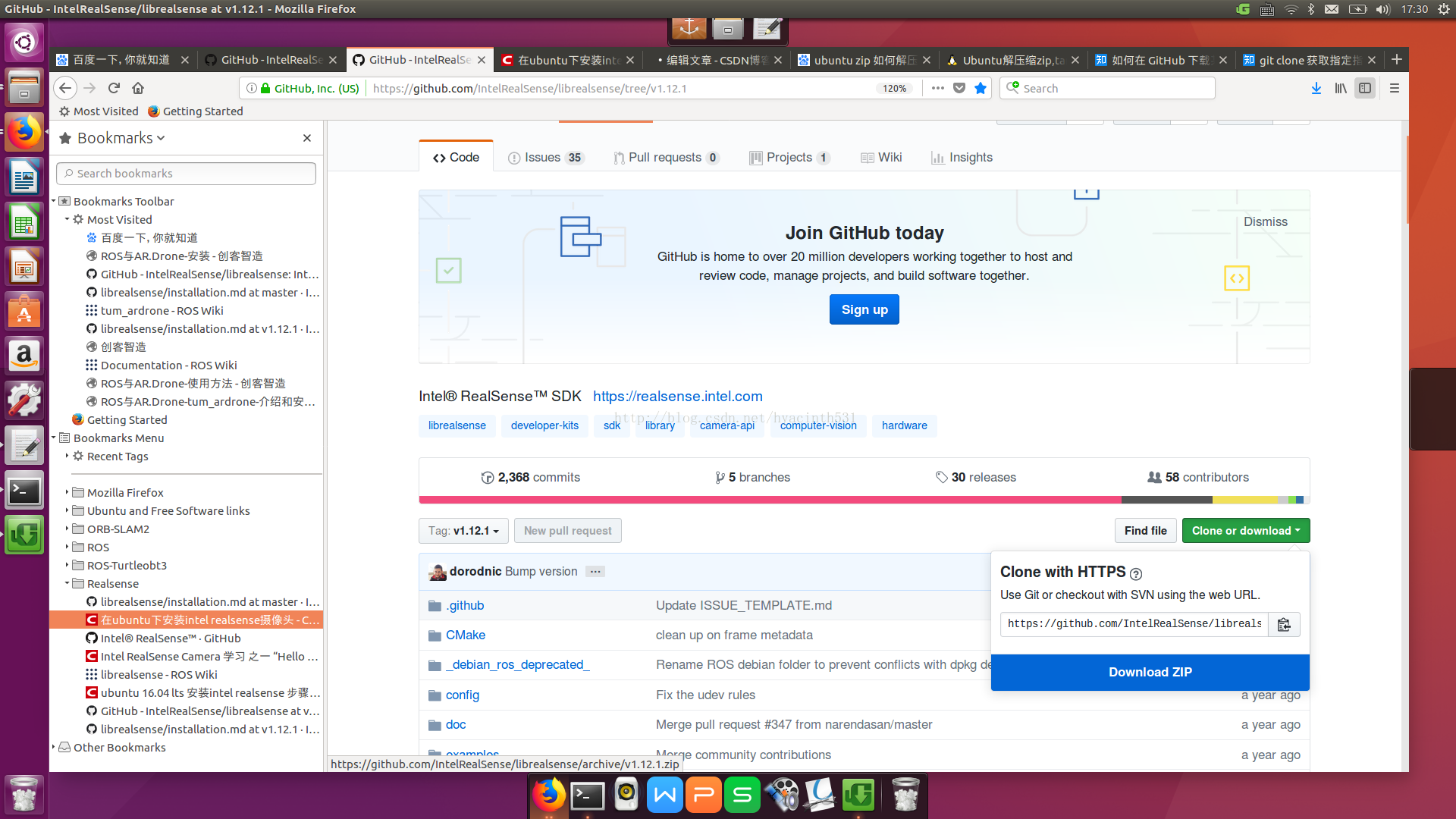Click the language color bar
The image size is (1456, 819).
[864, 500]
